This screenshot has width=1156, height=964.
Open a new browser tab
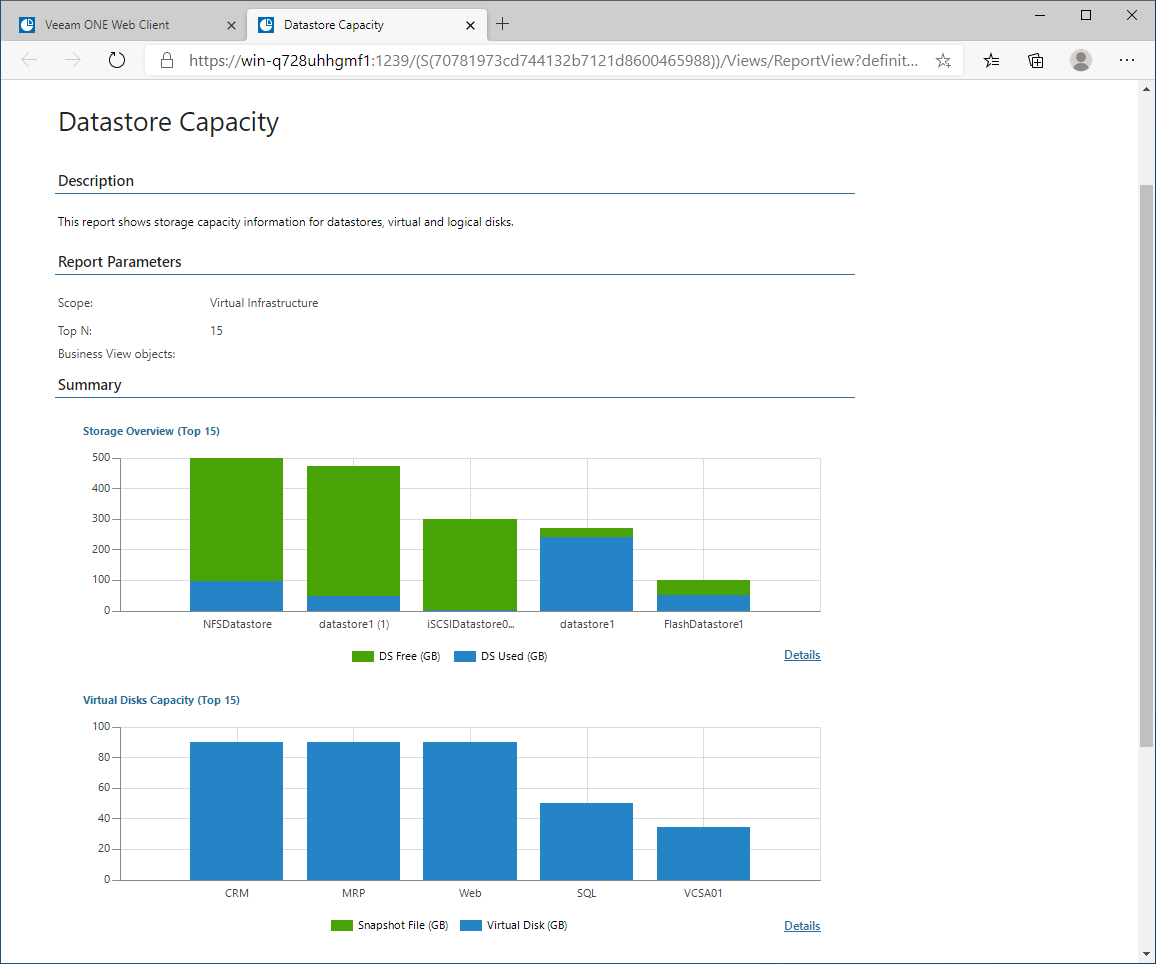point(502,24)
